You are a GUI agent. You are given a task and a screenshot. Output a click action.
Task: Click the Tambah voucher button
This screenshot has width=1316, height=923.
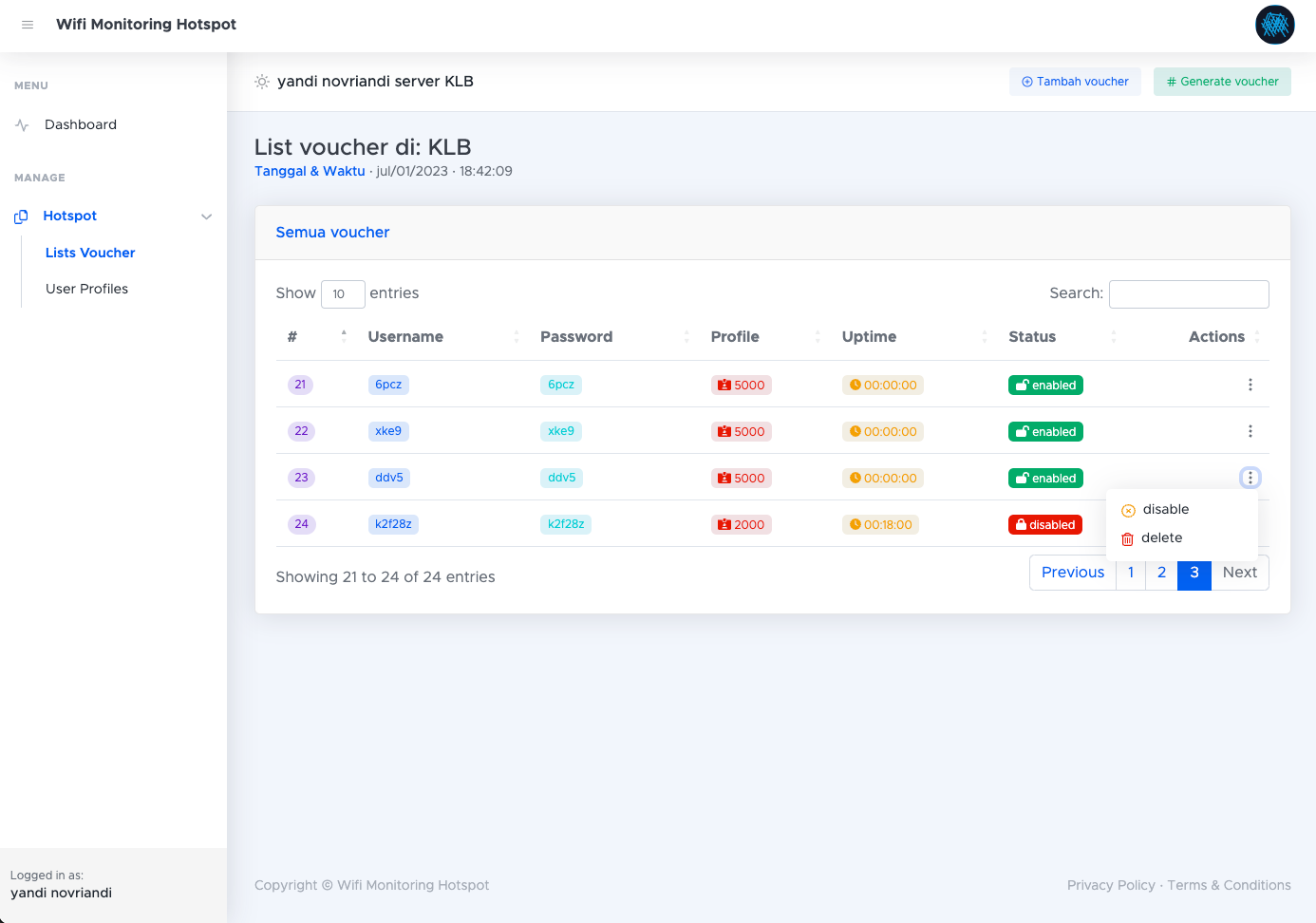tap(1075, 82)
